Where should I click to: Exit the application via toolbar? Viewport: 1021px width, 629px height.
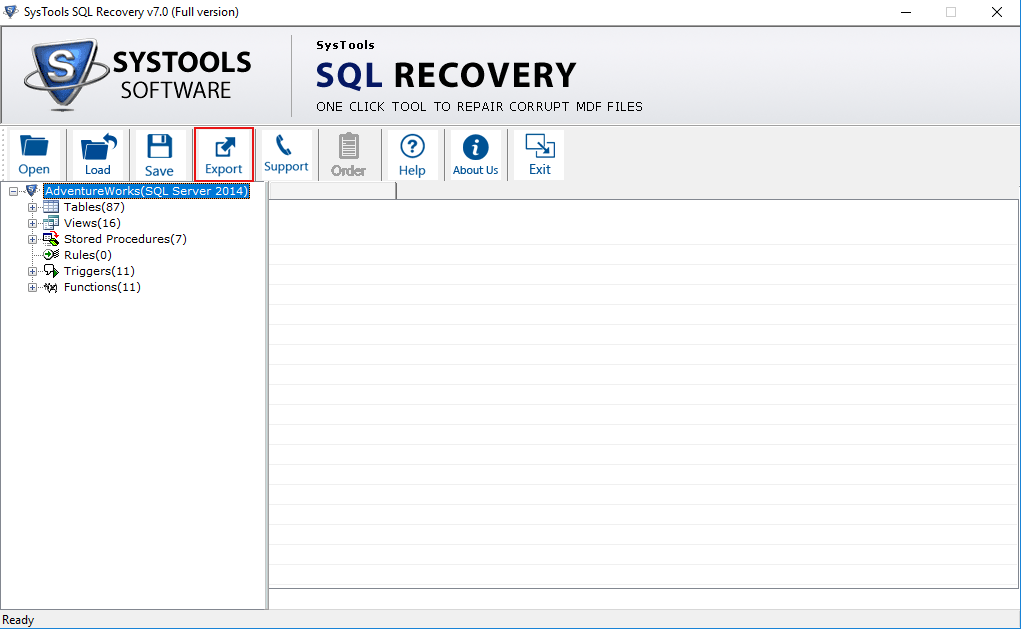click(x=540, y=155)
